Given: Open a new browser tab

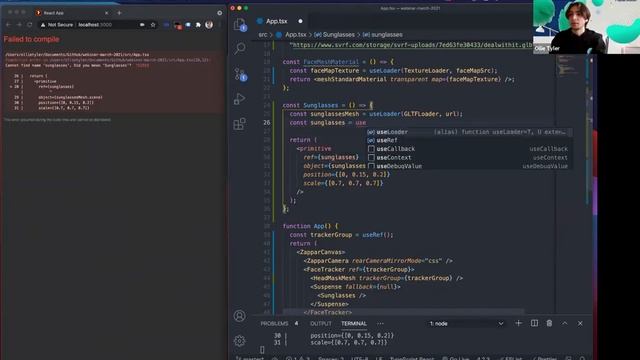Looking at the screenshot, I should pyautogui.click(x=119, y=13).
